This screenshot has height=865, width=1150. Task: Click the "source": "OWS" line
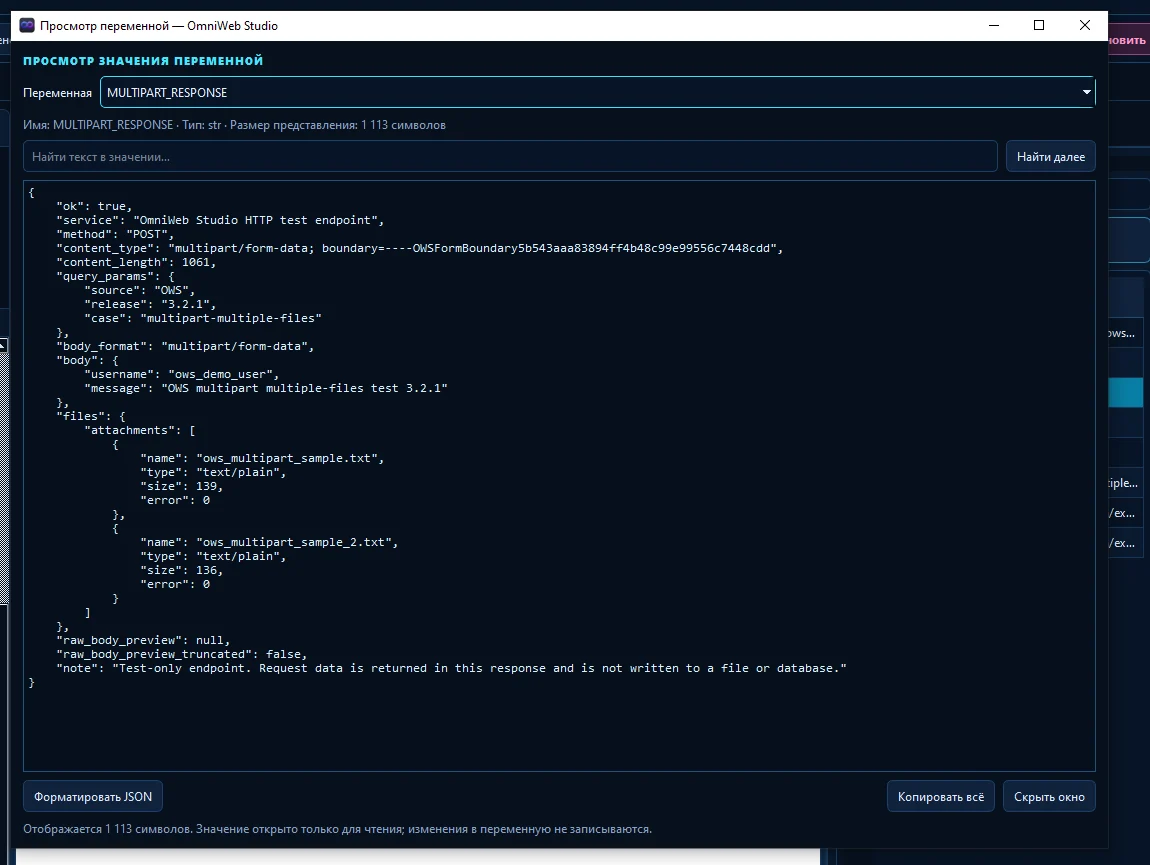pyautogui.click(x=139, y=290)
